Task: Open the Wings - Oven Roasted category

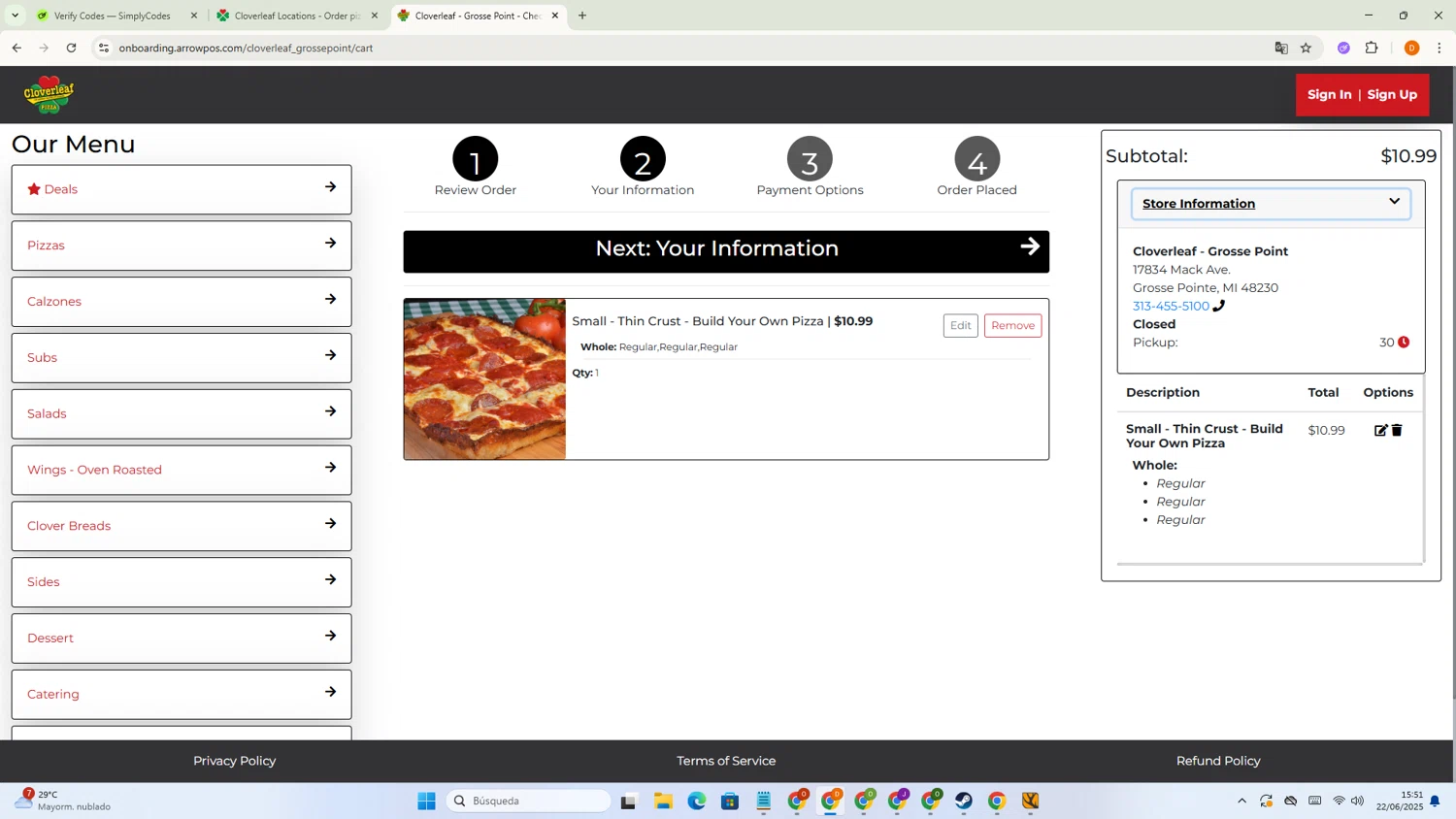Action: [x=182, y=470]
